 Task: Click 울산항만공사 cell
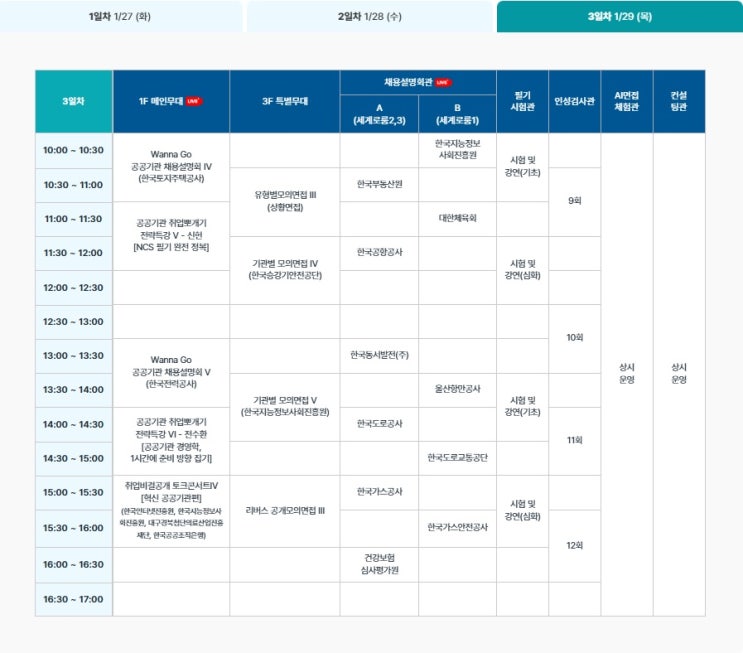[x=457, y=390]
